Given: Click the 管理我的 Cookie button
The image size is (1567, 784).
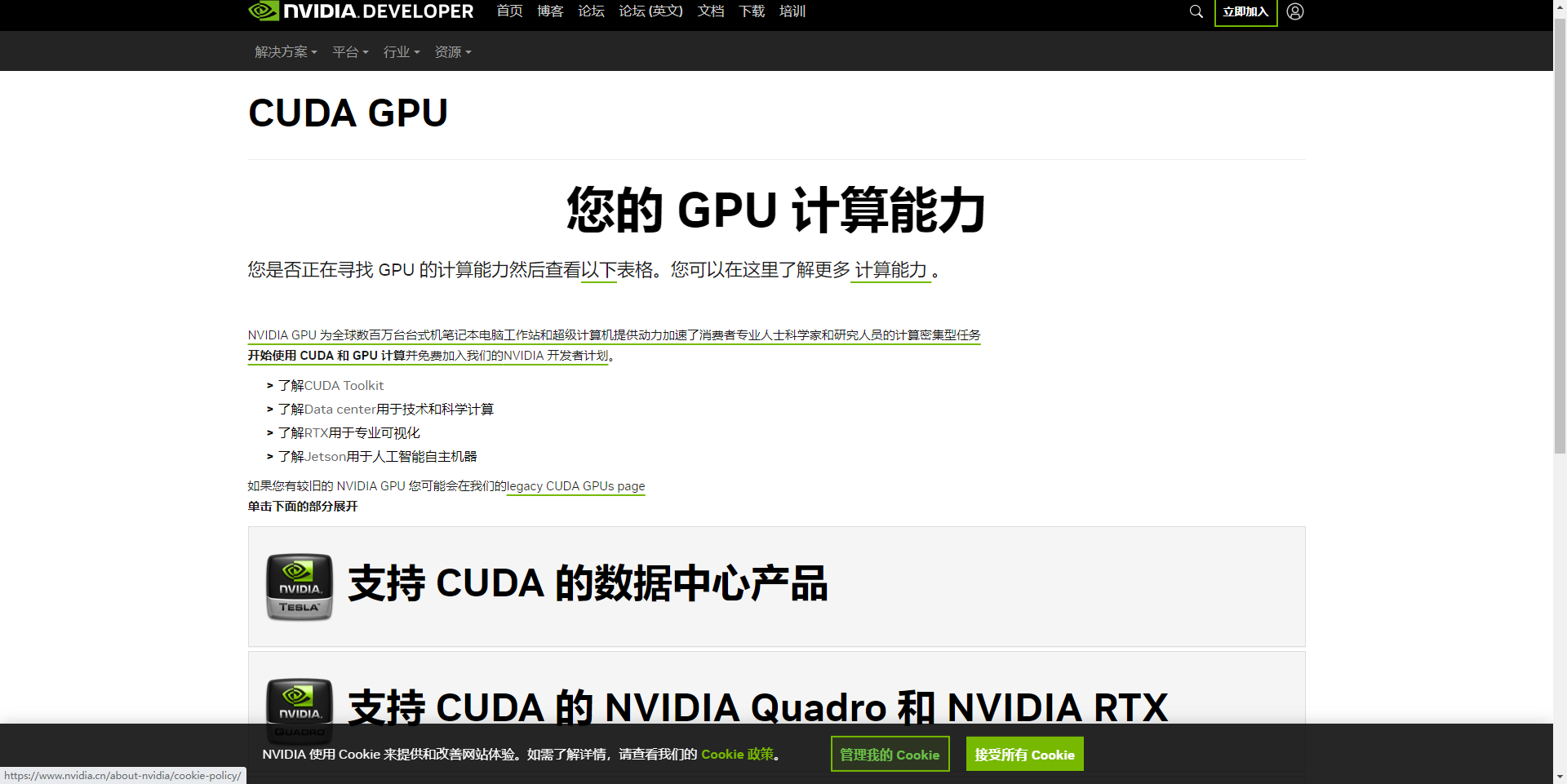Looking at the screenshot, I should (890, 754).
